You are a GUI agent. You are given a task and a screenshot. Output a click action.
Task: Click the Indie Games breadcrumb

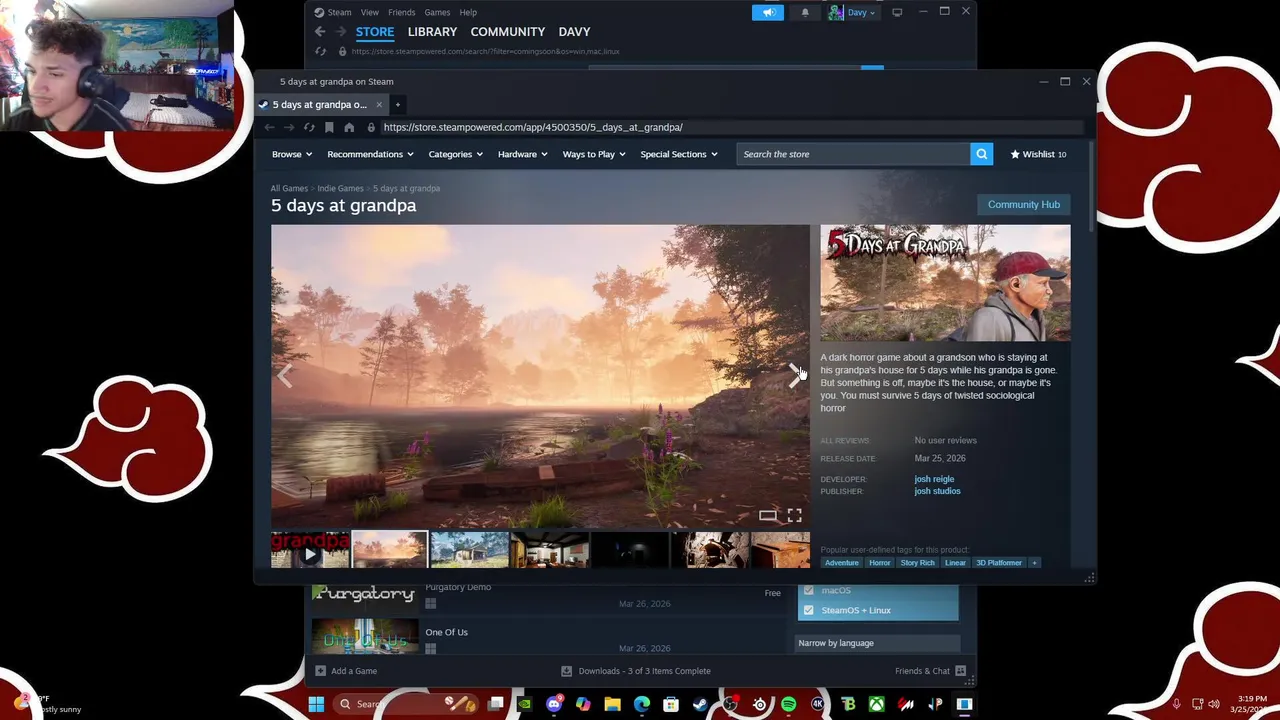340,188
